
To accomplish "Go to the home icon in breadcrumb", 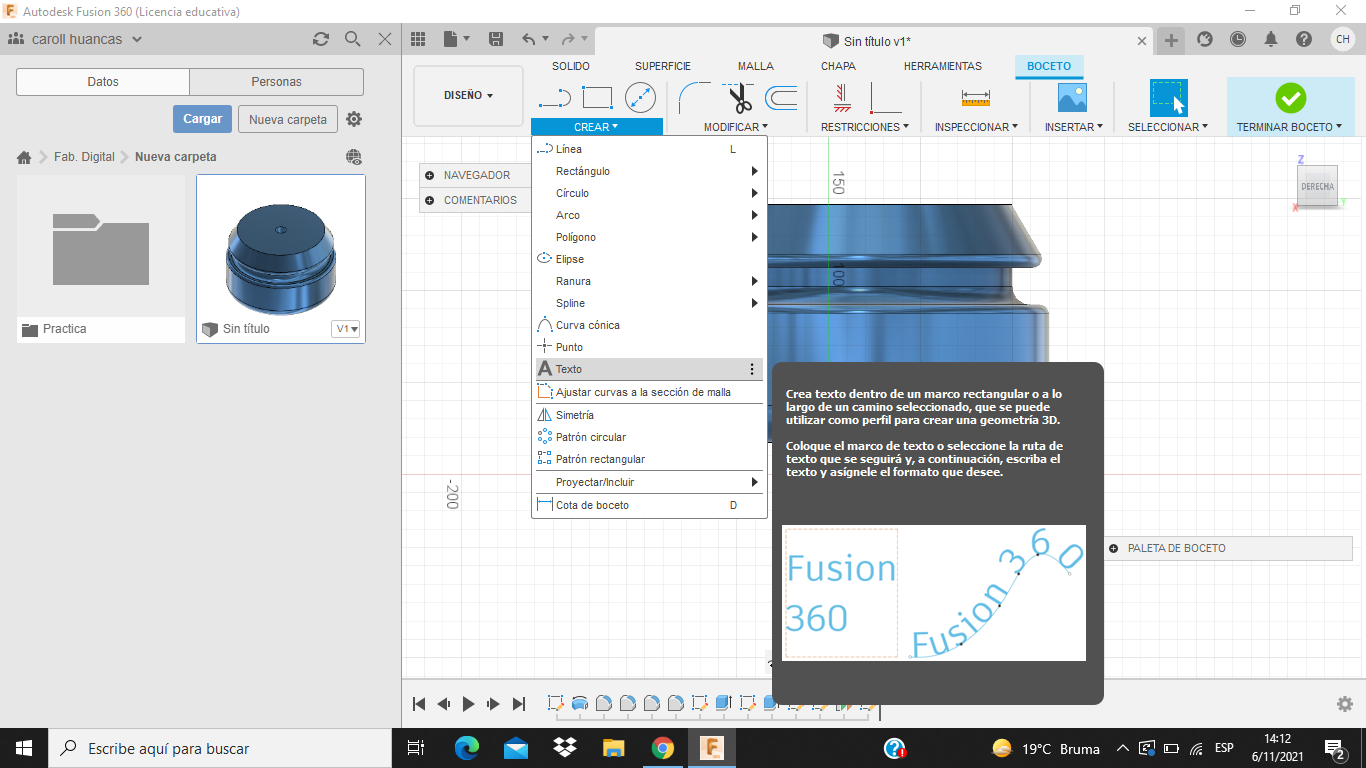I will click(25, 157).
